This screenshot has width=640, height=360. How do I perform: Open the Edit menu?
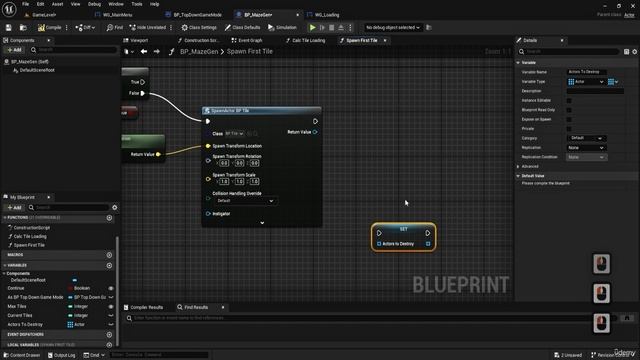[x=40, y=4]
